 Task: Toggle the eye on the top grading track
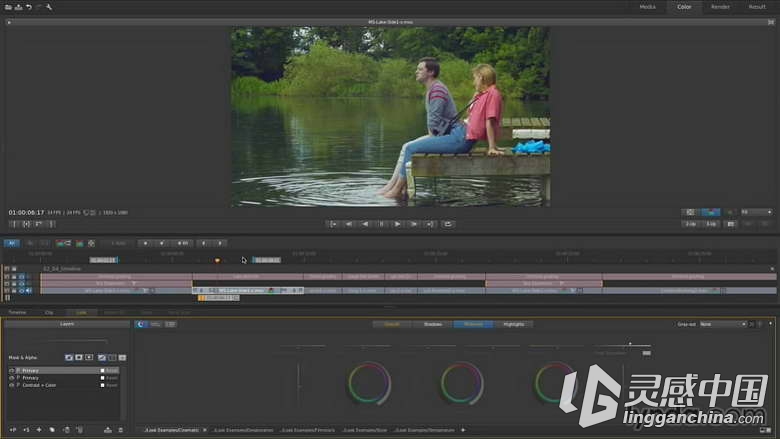click(x=21, y=276)
